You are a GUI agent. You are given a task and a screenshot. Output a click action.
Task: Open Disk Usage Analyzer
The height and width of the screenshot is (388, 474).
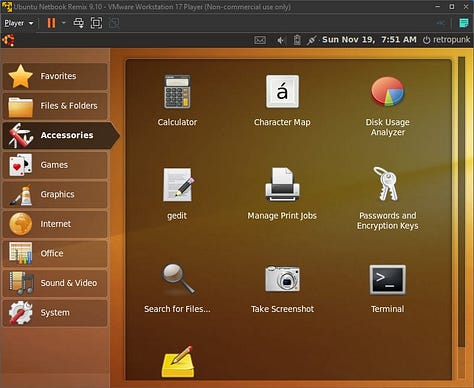pyautogui.click(x=387, y=105)
